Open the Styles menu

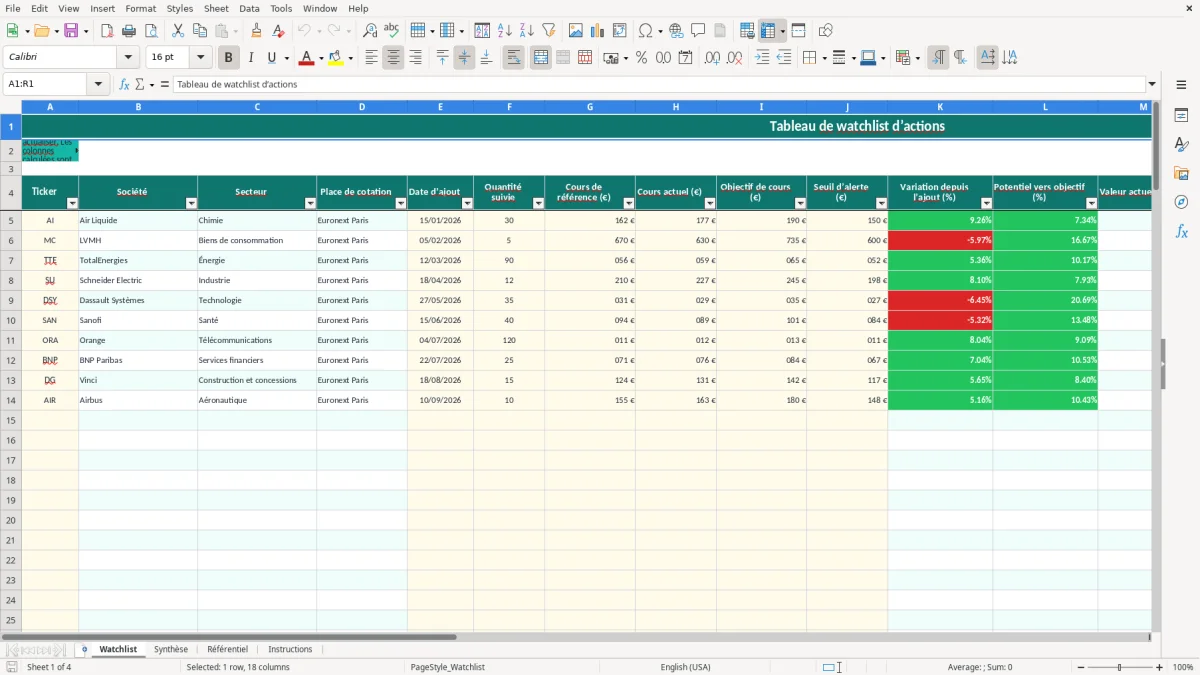click(x=180, y=8)
